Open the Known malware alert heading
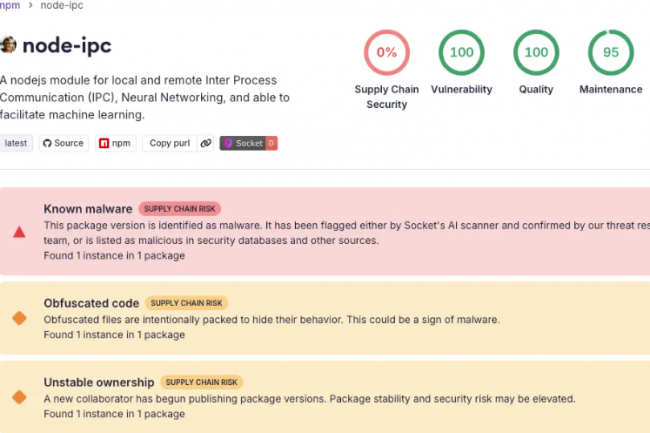This screenshot has width=650, height=433. click(x=88, y=208)
